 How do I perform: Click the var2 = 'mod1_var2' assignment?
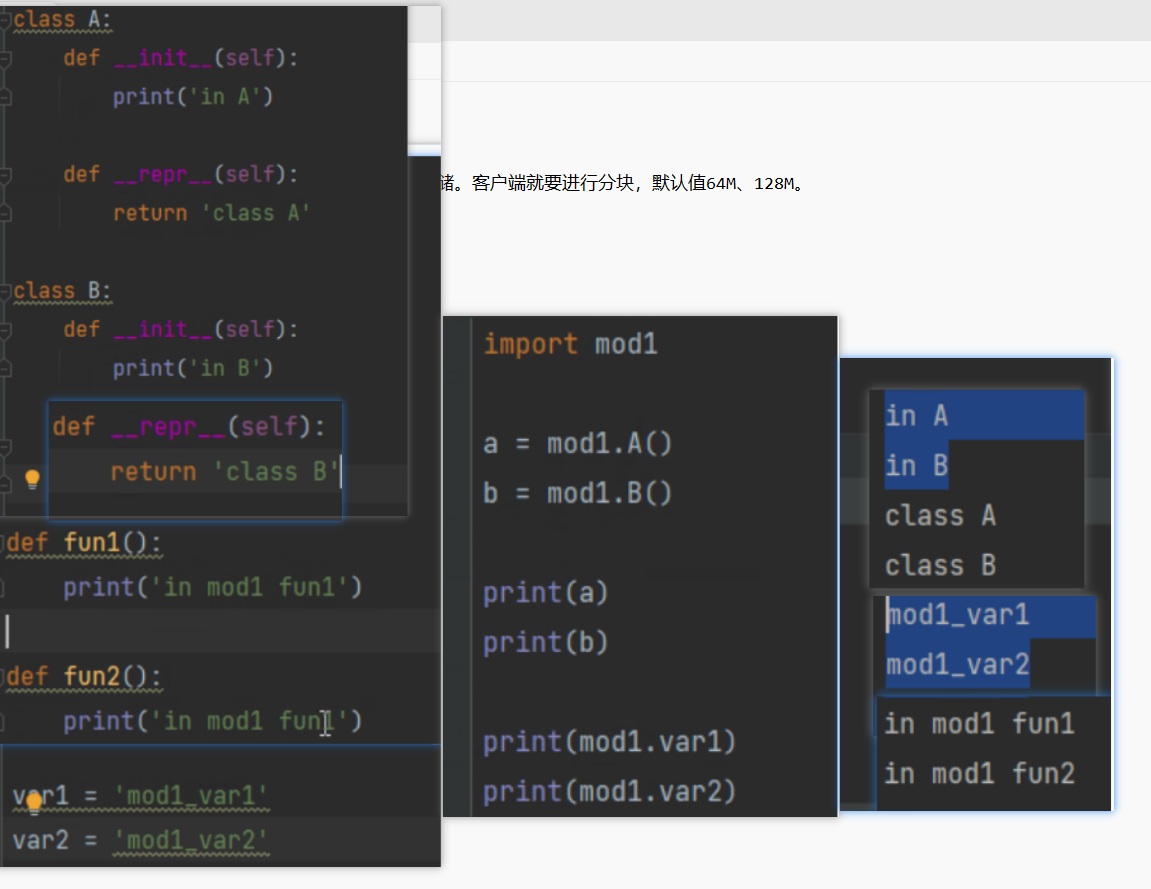(x=140, y=840)
